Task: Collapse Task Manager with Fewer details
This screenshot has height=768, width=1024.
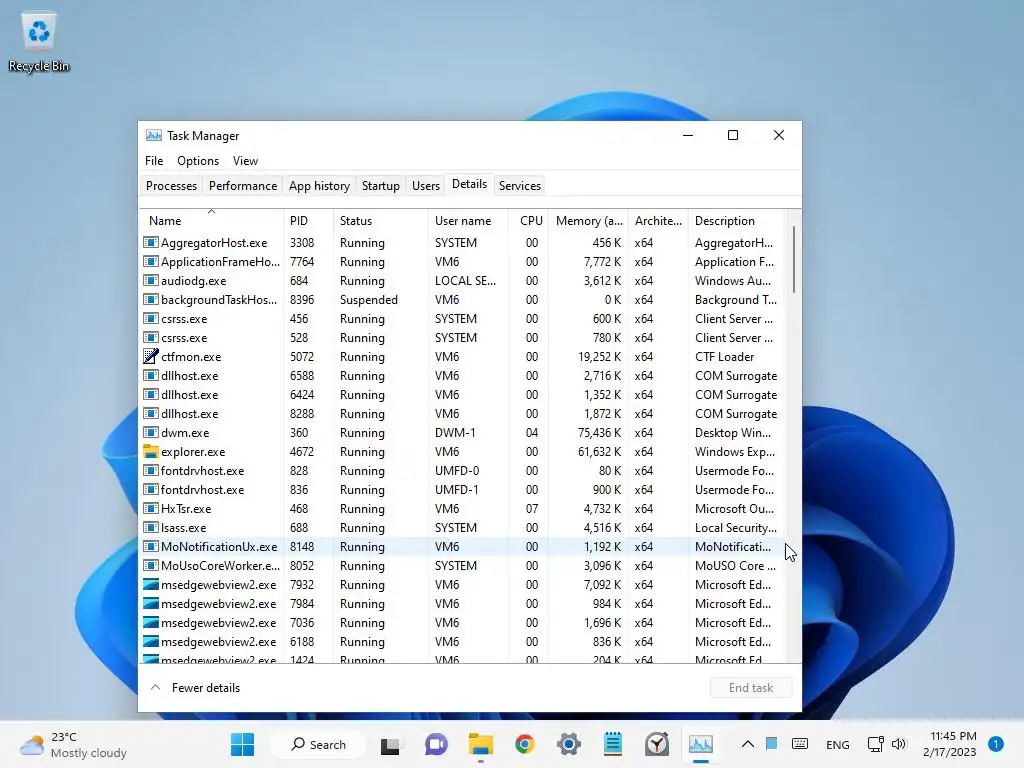Action: click(x=195, y=688)
